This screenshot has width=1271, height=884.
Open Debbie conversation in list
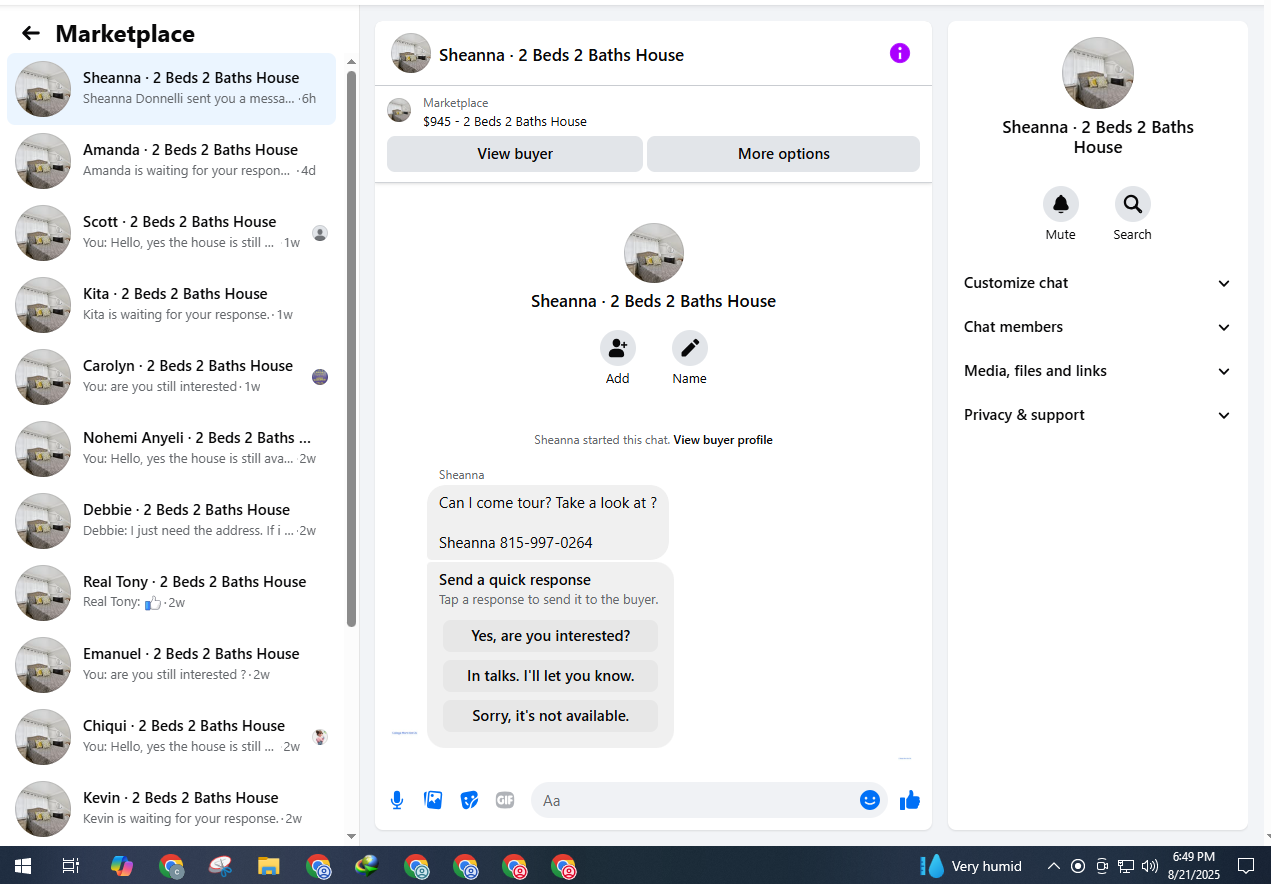(x=172, y=521)
